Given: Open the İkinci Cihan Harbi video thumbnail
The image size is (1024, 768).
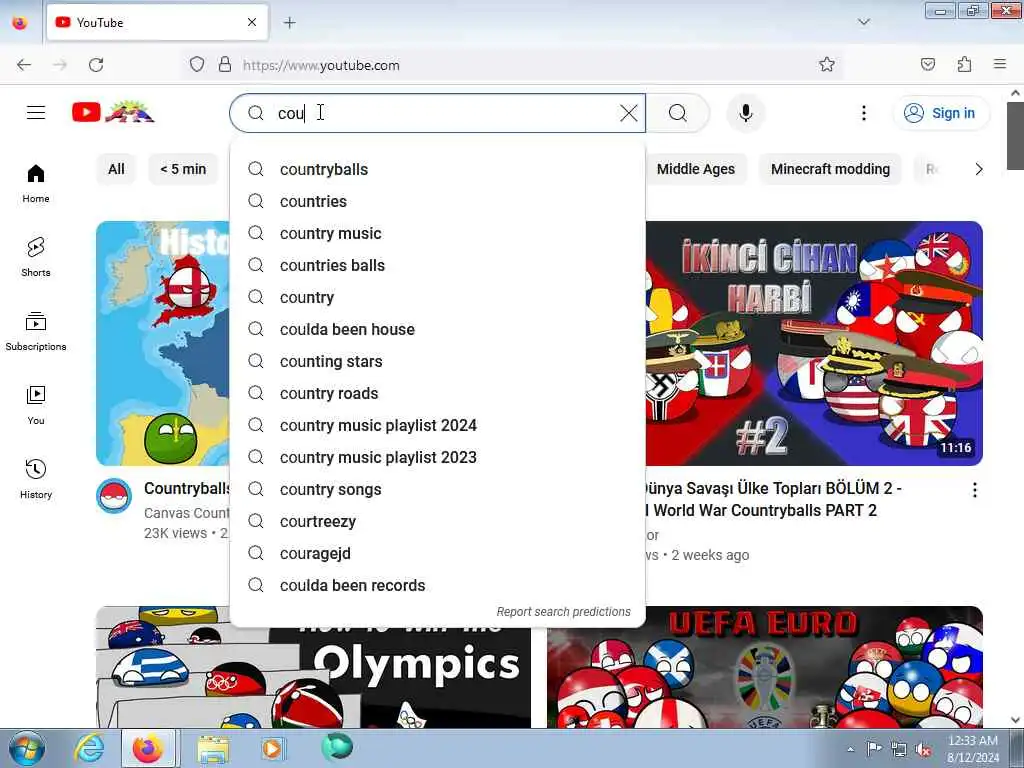Looking at the screenshot, I should point(814,344).
